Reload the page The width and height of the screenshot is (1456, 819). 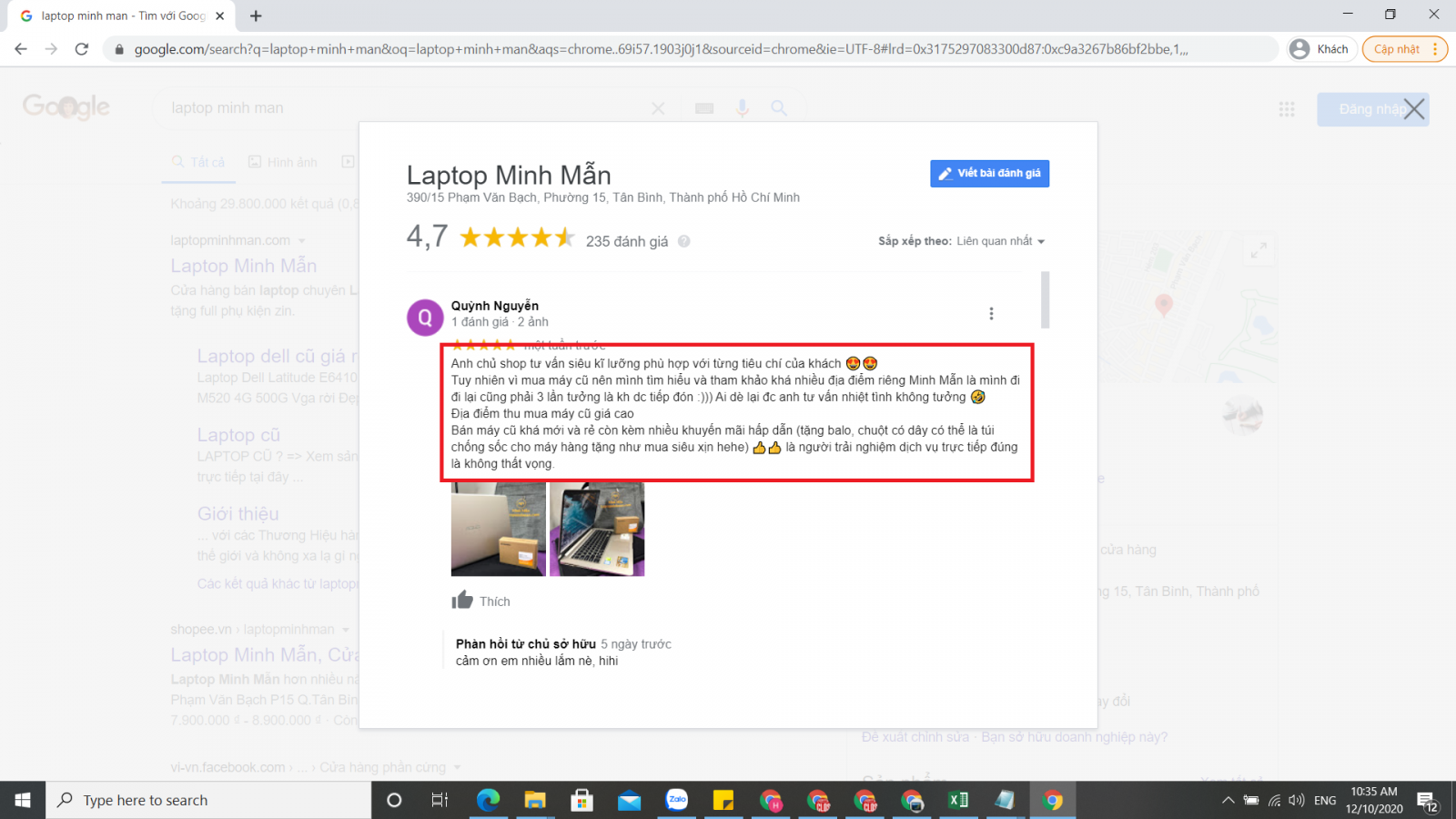(x=82, y=49)
